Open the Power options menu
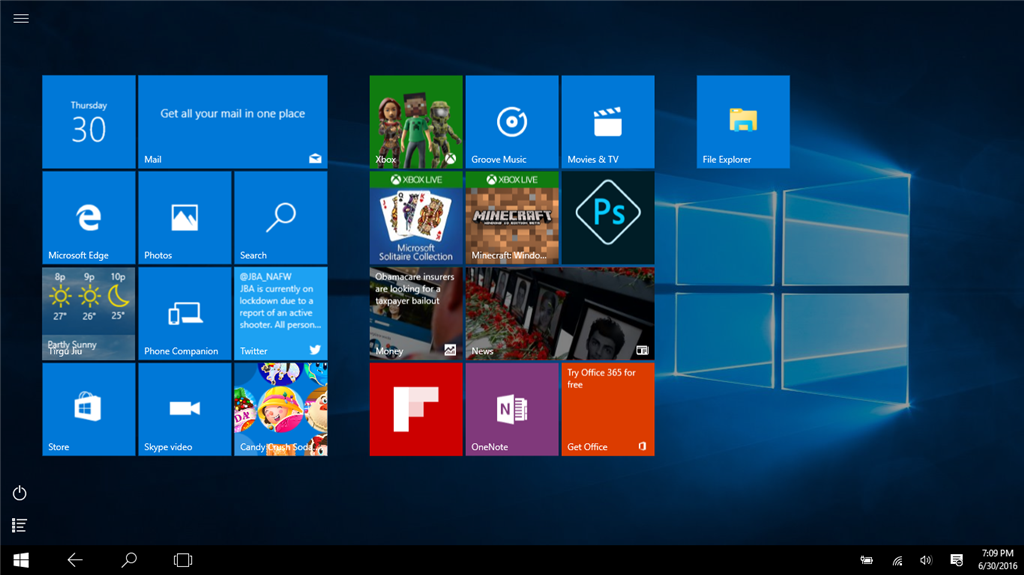The image size is (1024, 575). [x=19, y=493]
